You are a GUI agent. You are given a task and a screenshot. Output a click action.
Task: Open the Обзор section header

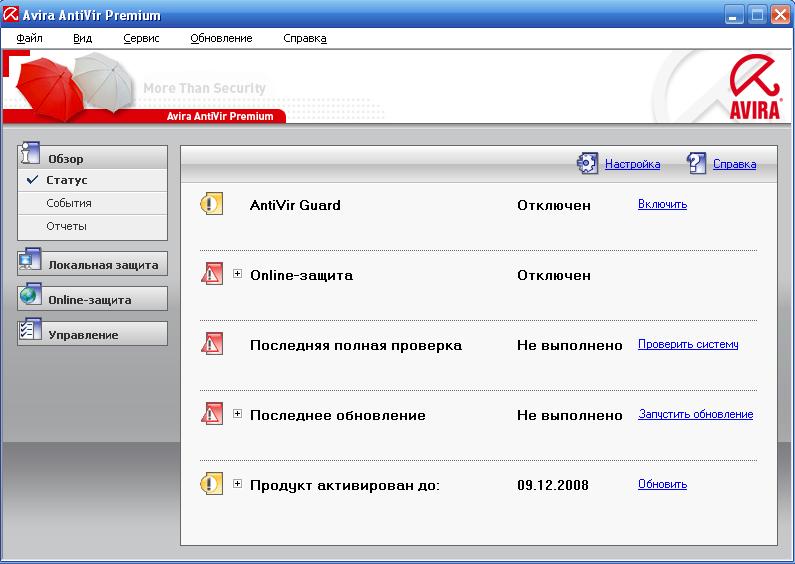(x=92, y=158)
